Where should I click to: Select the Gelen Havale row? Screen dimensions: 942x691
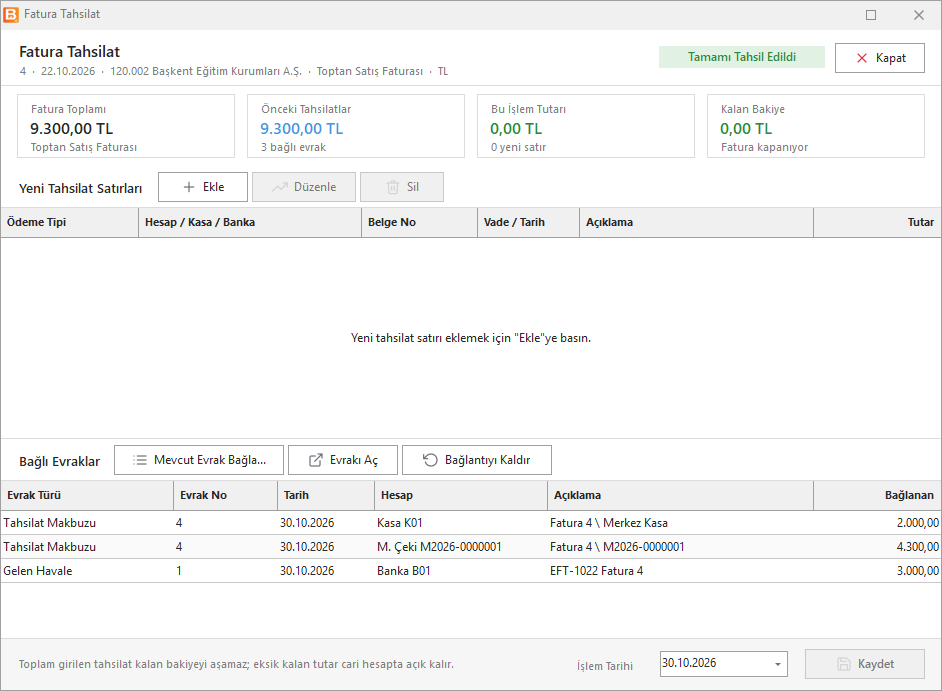point(471,571)
